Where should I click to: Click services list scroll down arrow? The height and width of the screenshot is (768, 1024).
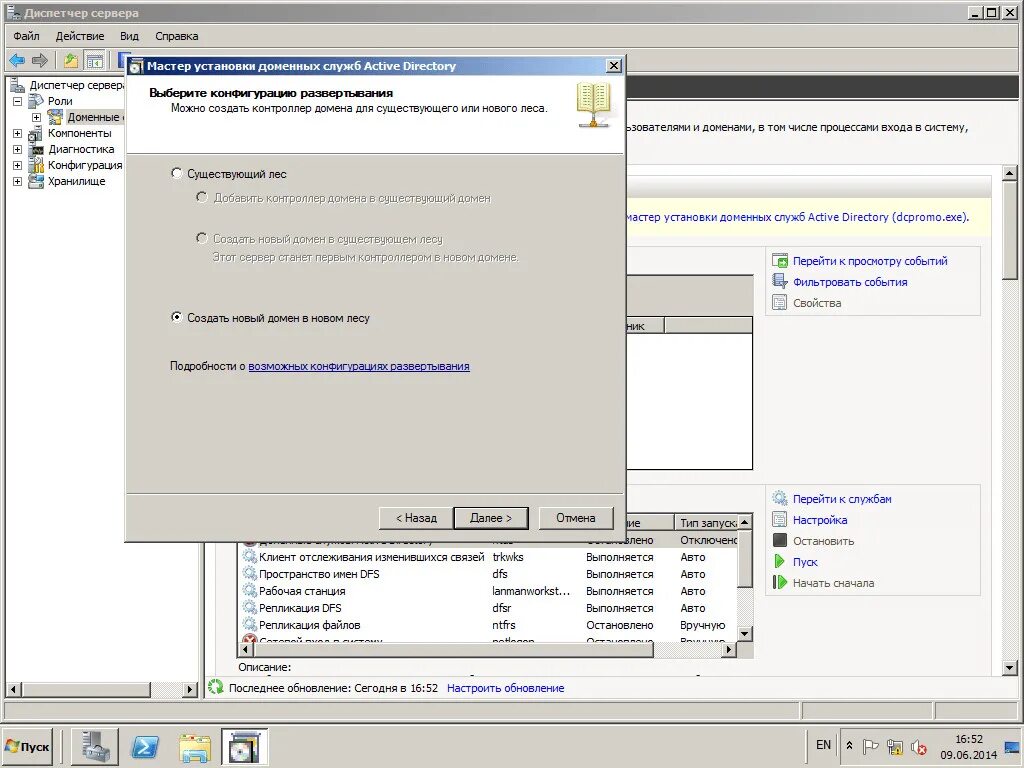[745, 633]
